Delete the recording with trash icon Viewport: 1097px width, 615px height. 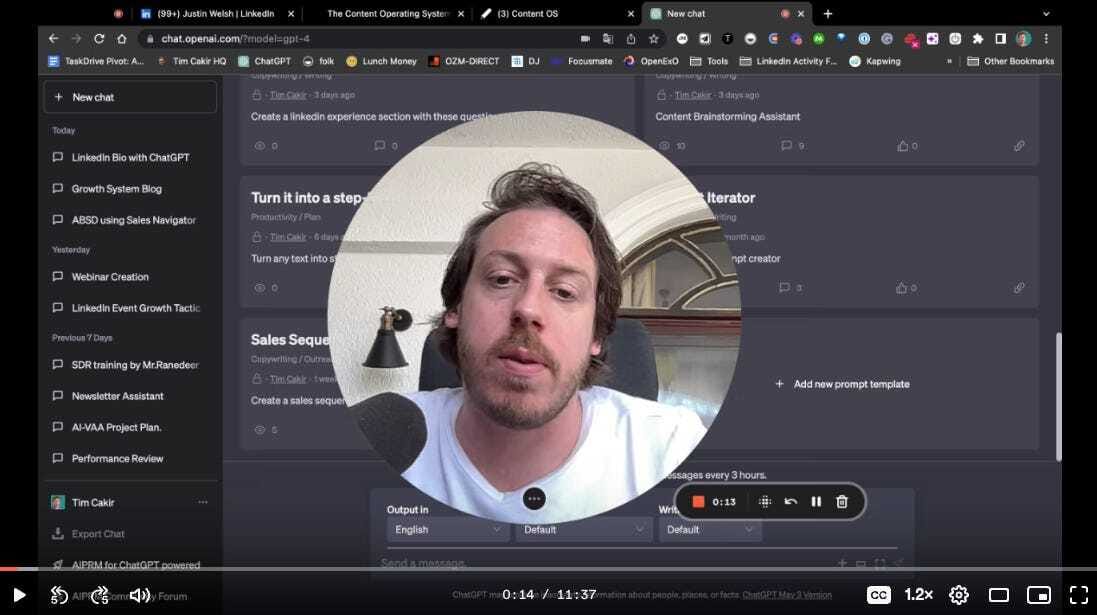842,502
